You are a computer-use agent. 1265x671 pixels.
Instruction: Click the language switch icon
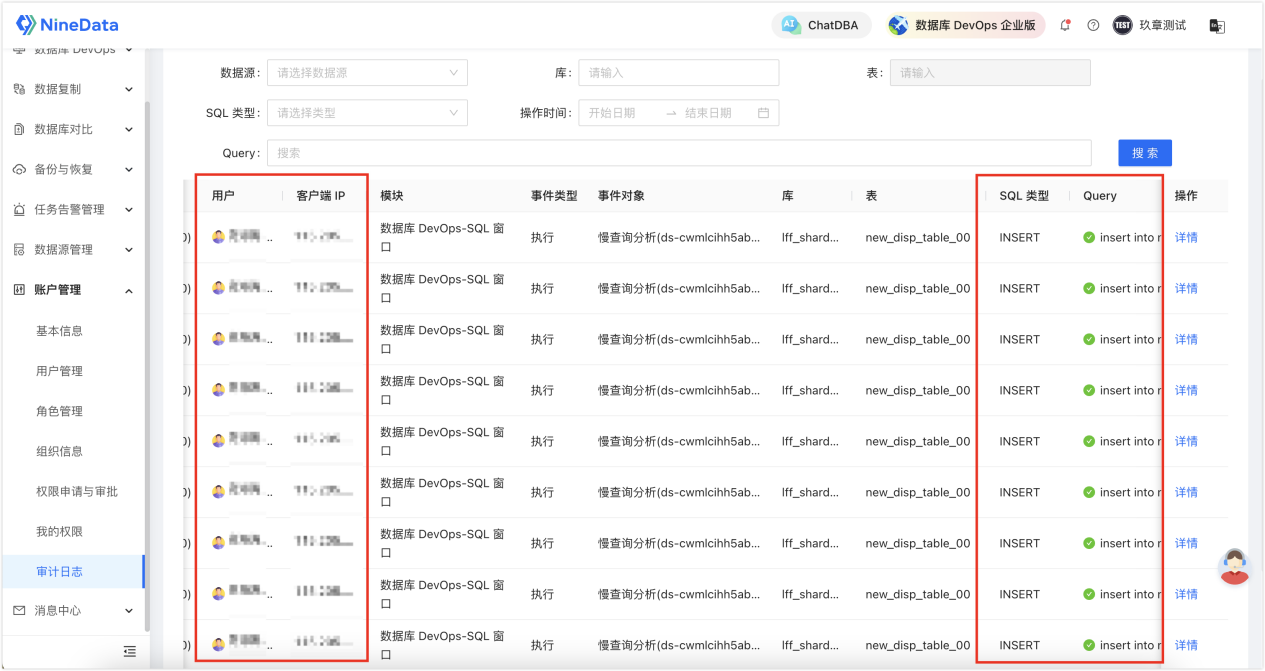1217,26
